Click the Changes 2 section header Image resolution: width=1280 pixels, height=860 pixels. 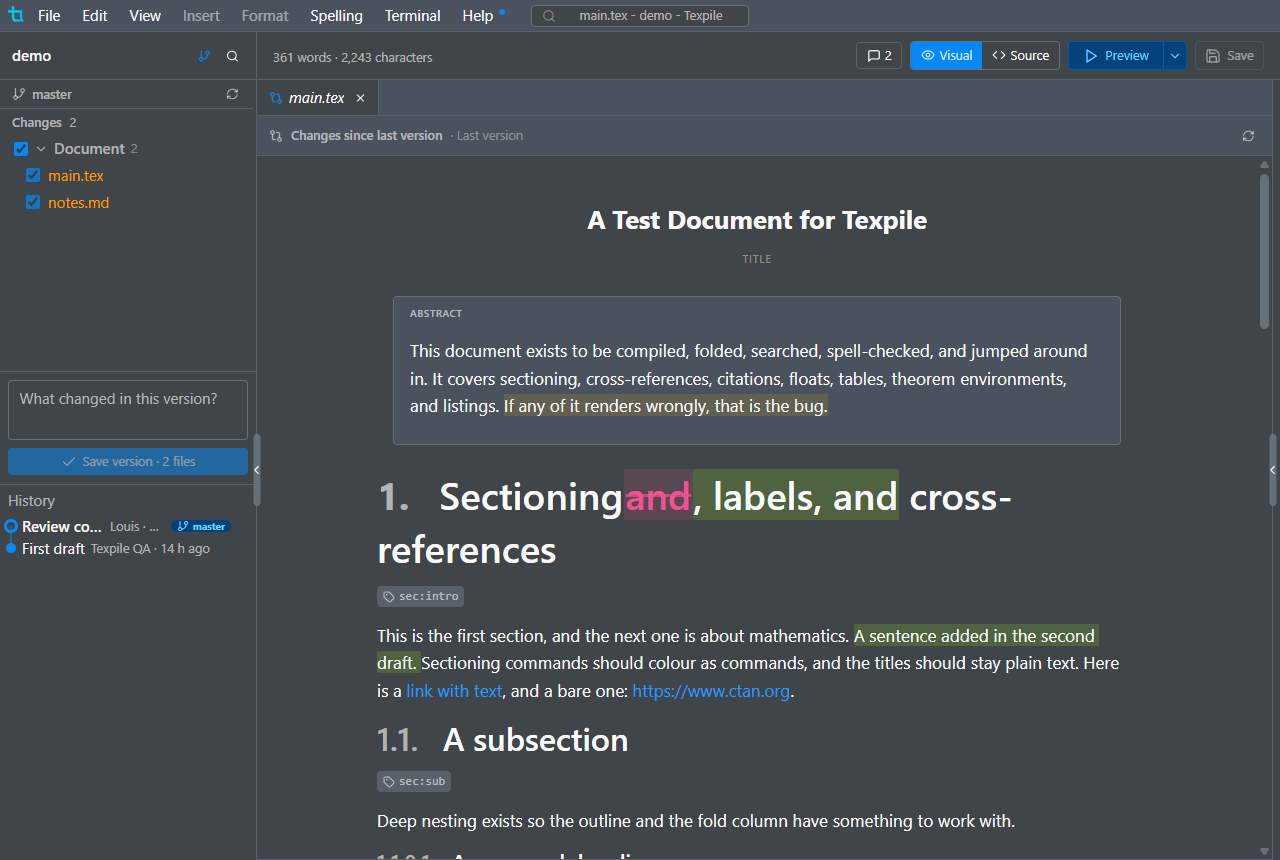click(x=44, y=123)
